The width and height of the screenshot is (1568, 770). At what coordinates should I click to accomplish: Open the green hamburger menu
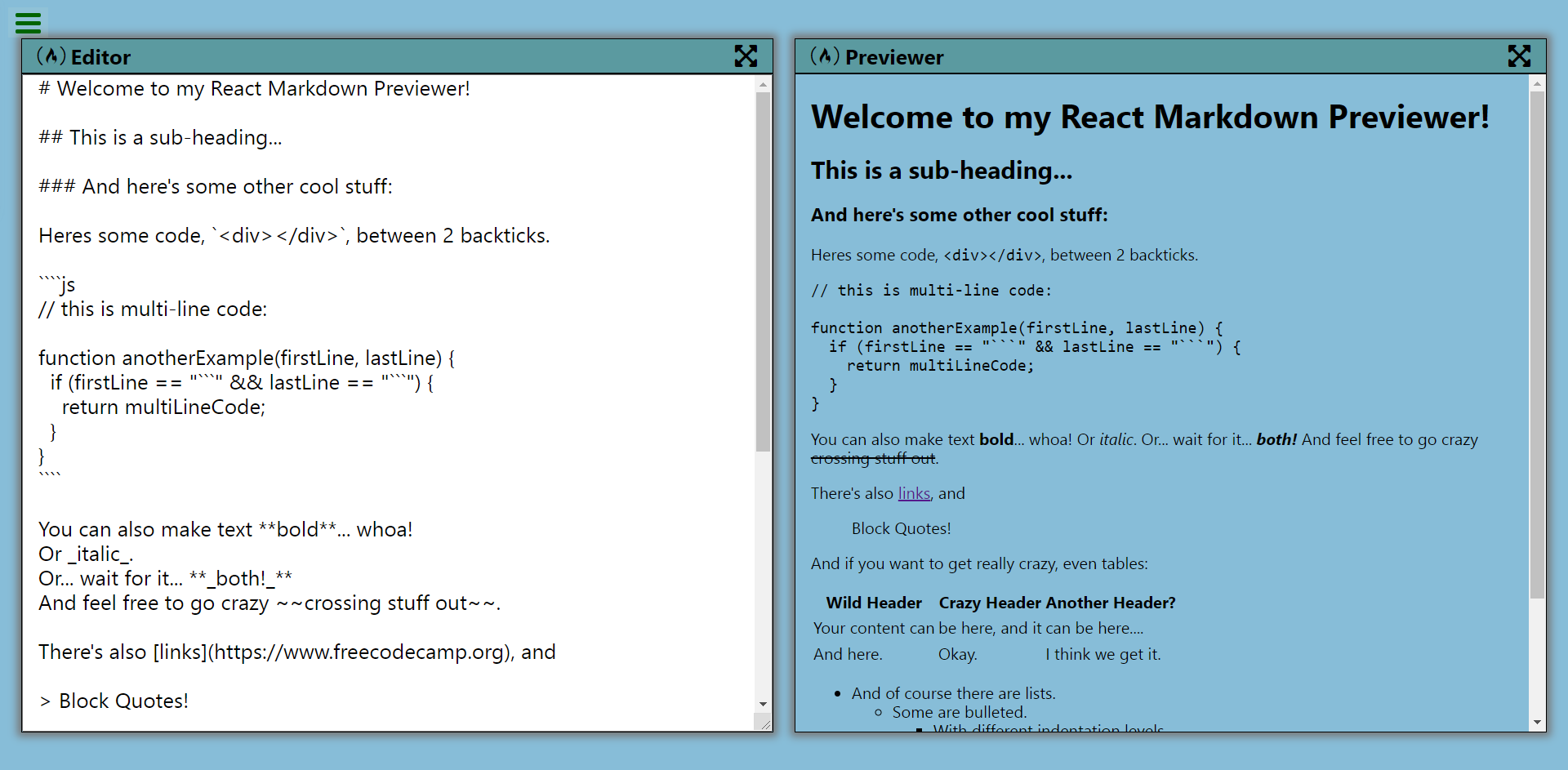28,23
